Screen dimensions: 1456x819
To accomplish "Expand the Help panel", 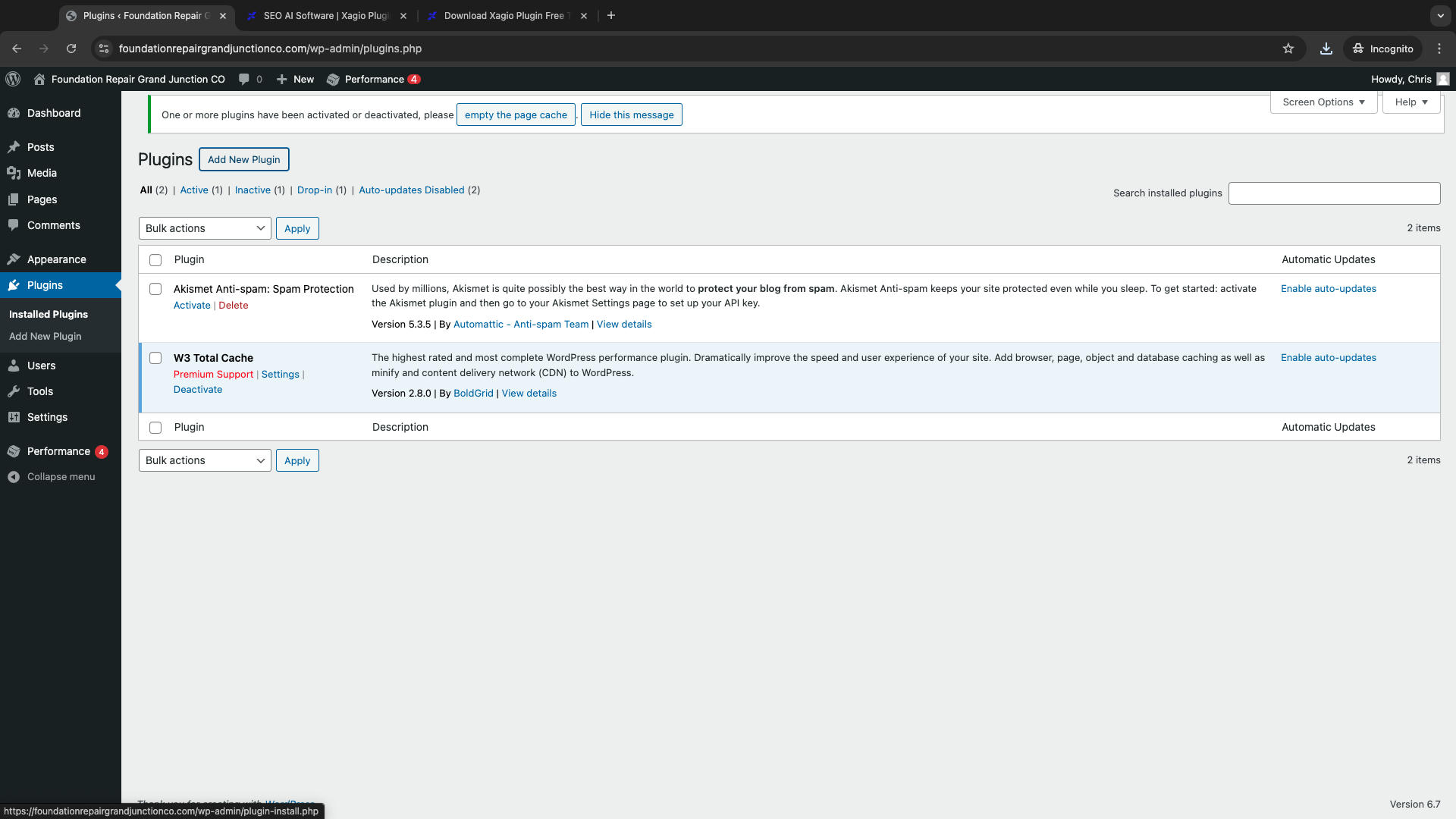I will coord(1411,102).
